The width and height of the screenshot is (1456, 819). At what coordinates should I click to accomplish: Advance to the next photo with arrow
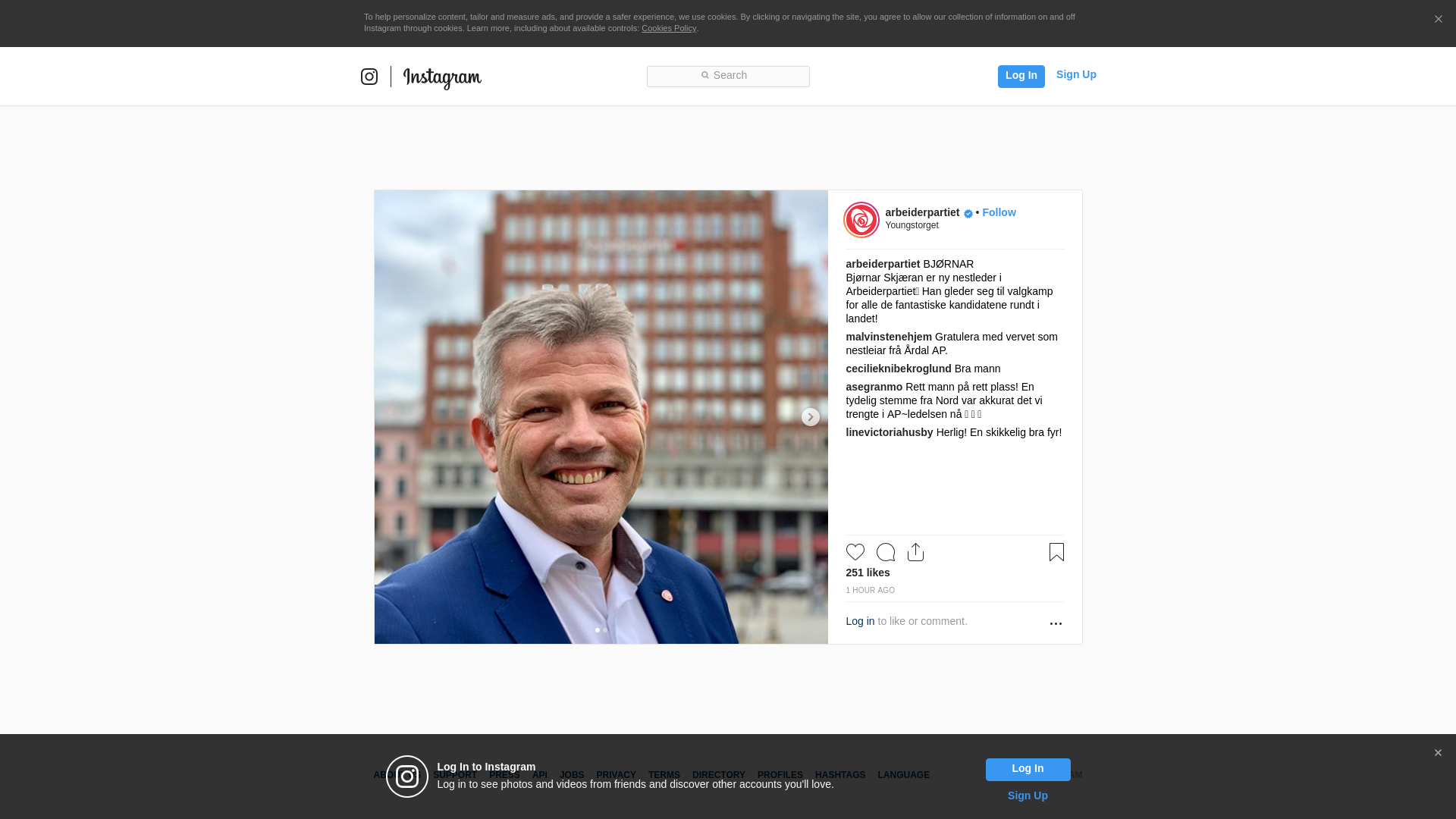pyautogui.click(x=810, y=417)
